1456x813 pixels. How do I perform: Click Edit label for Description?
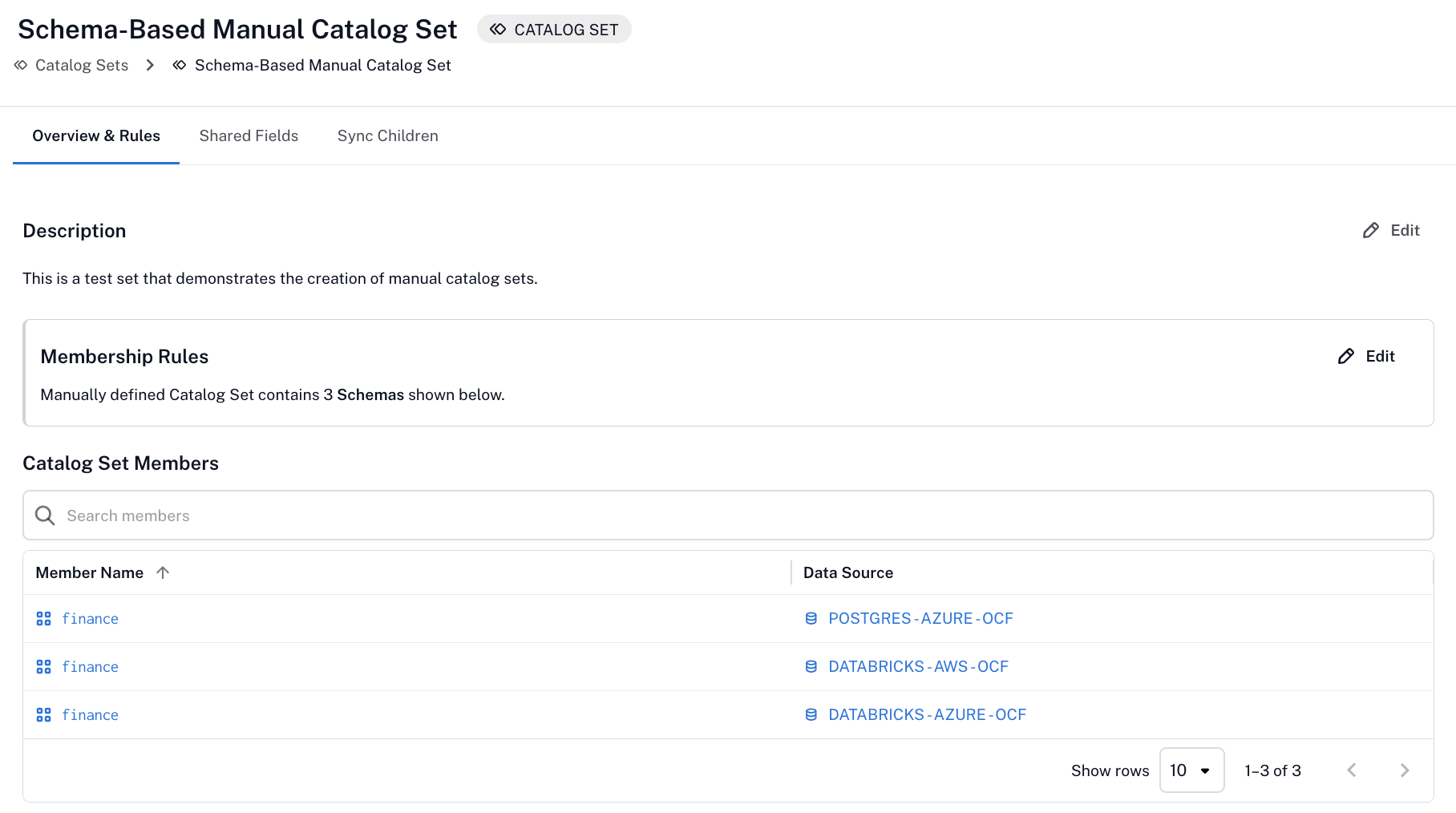click(1405, 230)
